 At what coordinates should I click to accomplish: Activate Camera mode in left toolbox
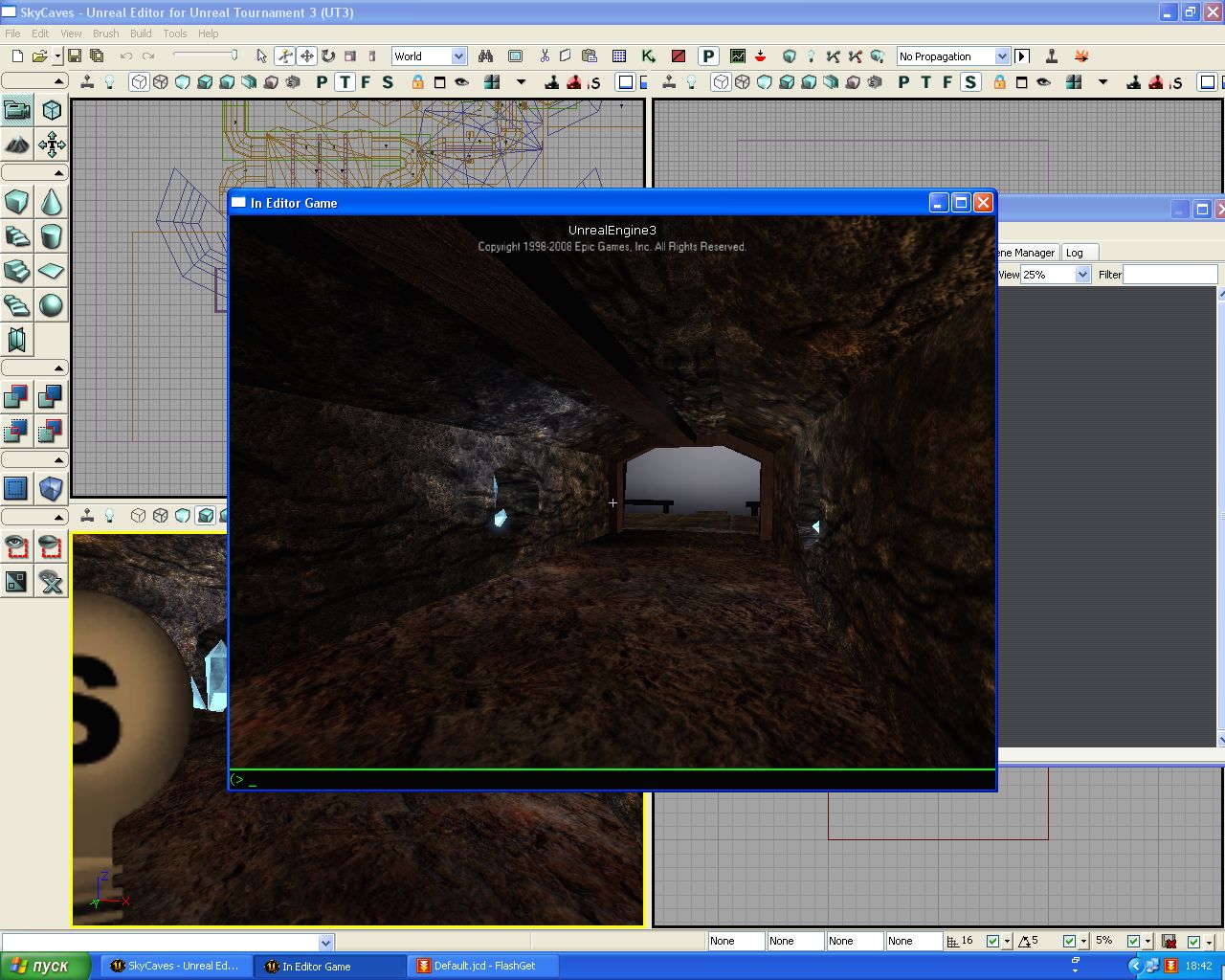(16, 110)
